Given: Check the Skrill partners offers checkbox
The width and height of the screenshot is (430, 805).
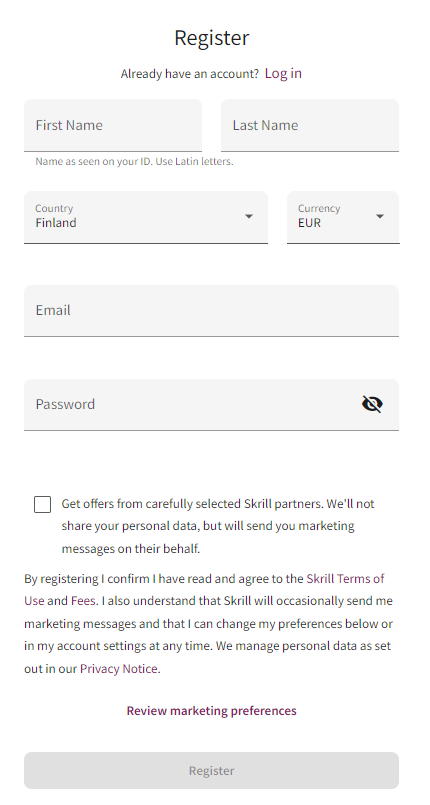Looking at the screenshot, I should coord(43,504).
